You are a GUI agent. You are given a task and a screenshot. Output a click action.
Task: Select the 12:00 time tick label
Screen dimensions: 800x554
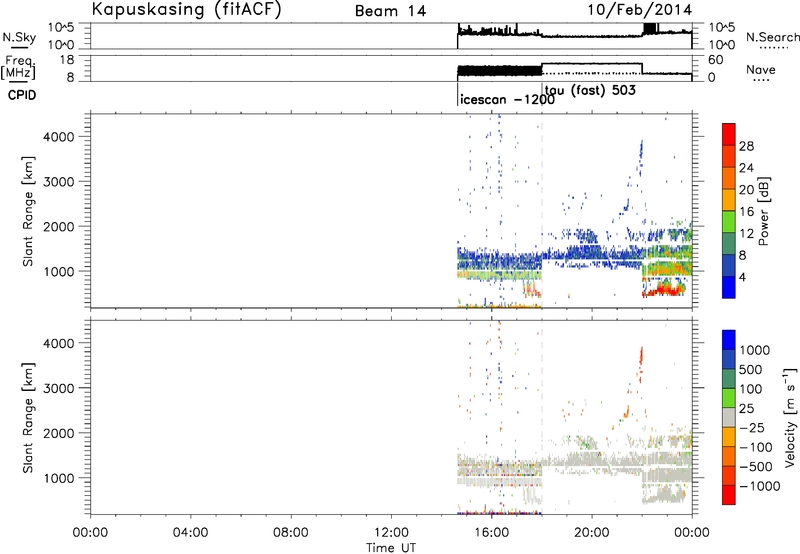[x=391, y=533]
